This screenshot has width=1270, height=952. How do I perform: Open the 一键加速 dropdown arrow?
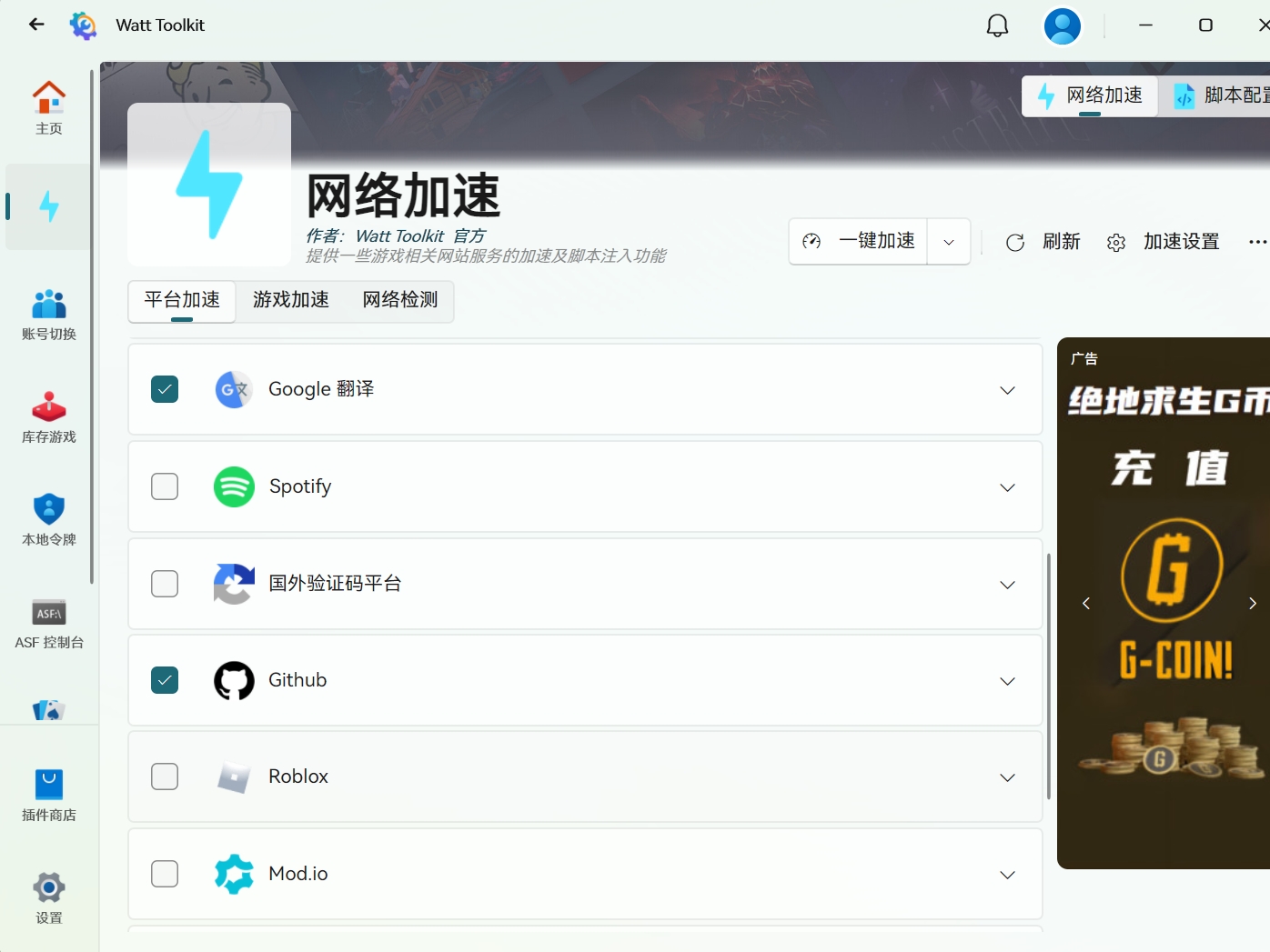949,242
